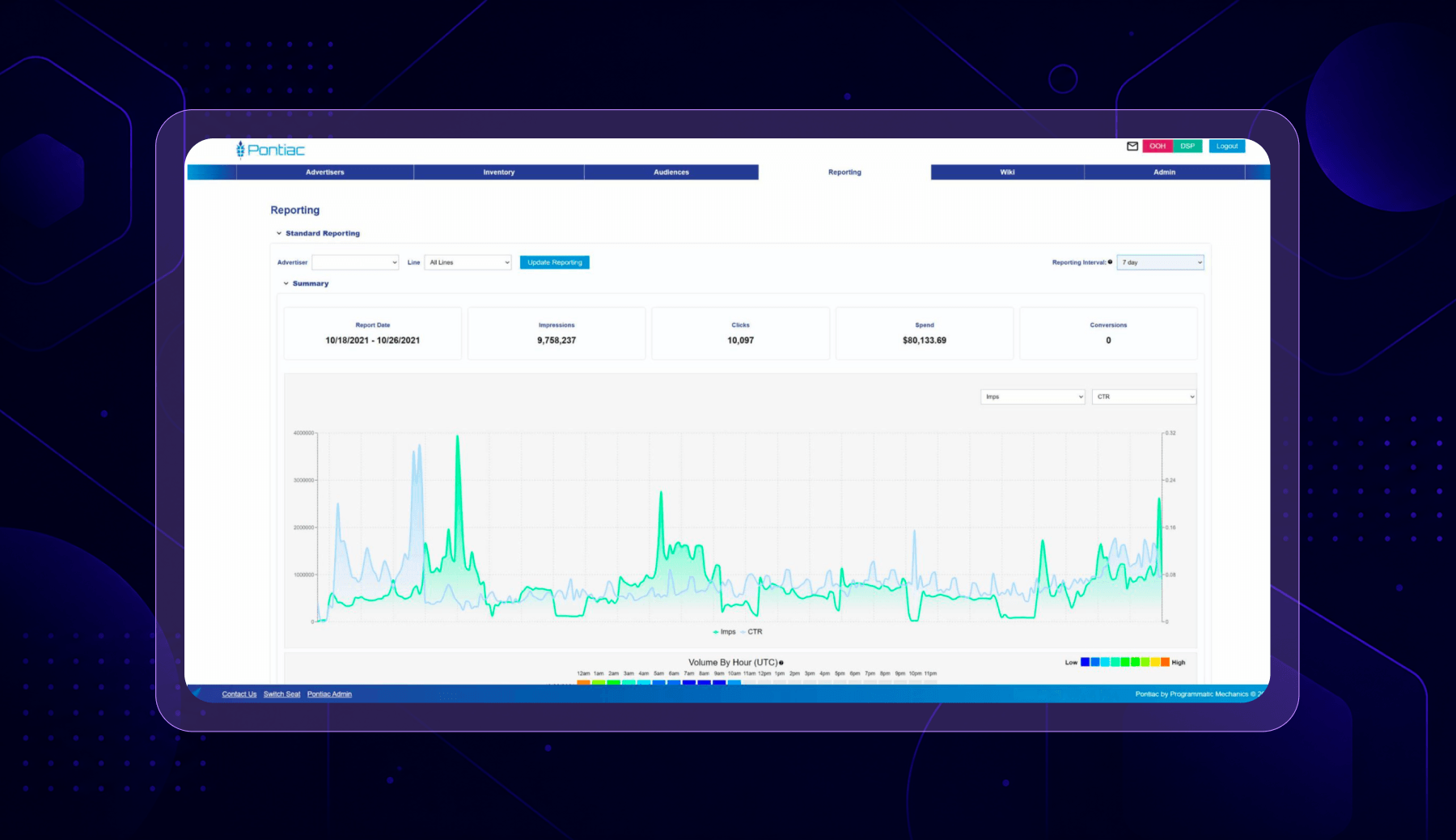The image size is (1456, 840).
Task: Click the Pontiac by Programmatic Mechanics footer text
Action: (x=1198, y=694)
